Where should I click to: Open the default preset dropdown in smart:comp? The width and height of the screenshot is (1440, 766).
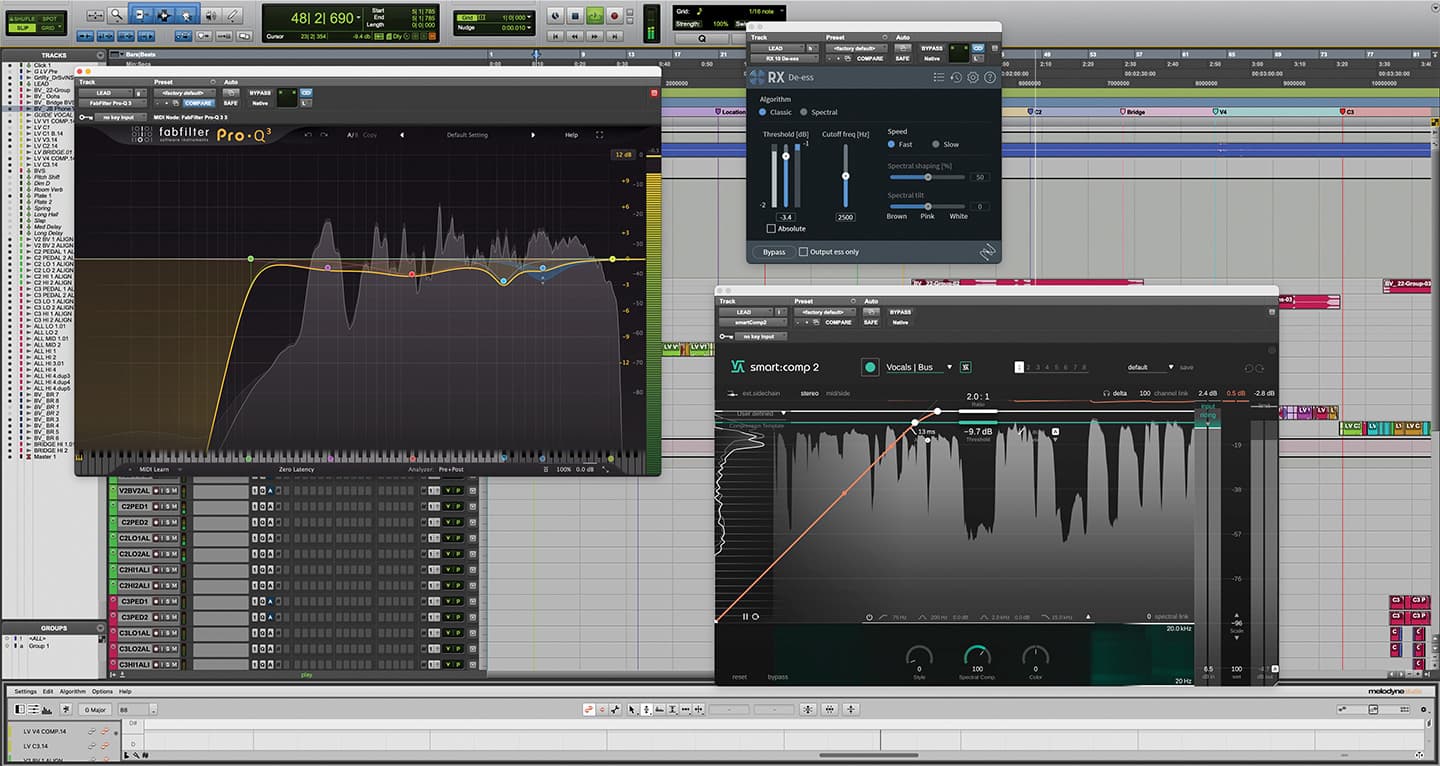point(1149,367)
